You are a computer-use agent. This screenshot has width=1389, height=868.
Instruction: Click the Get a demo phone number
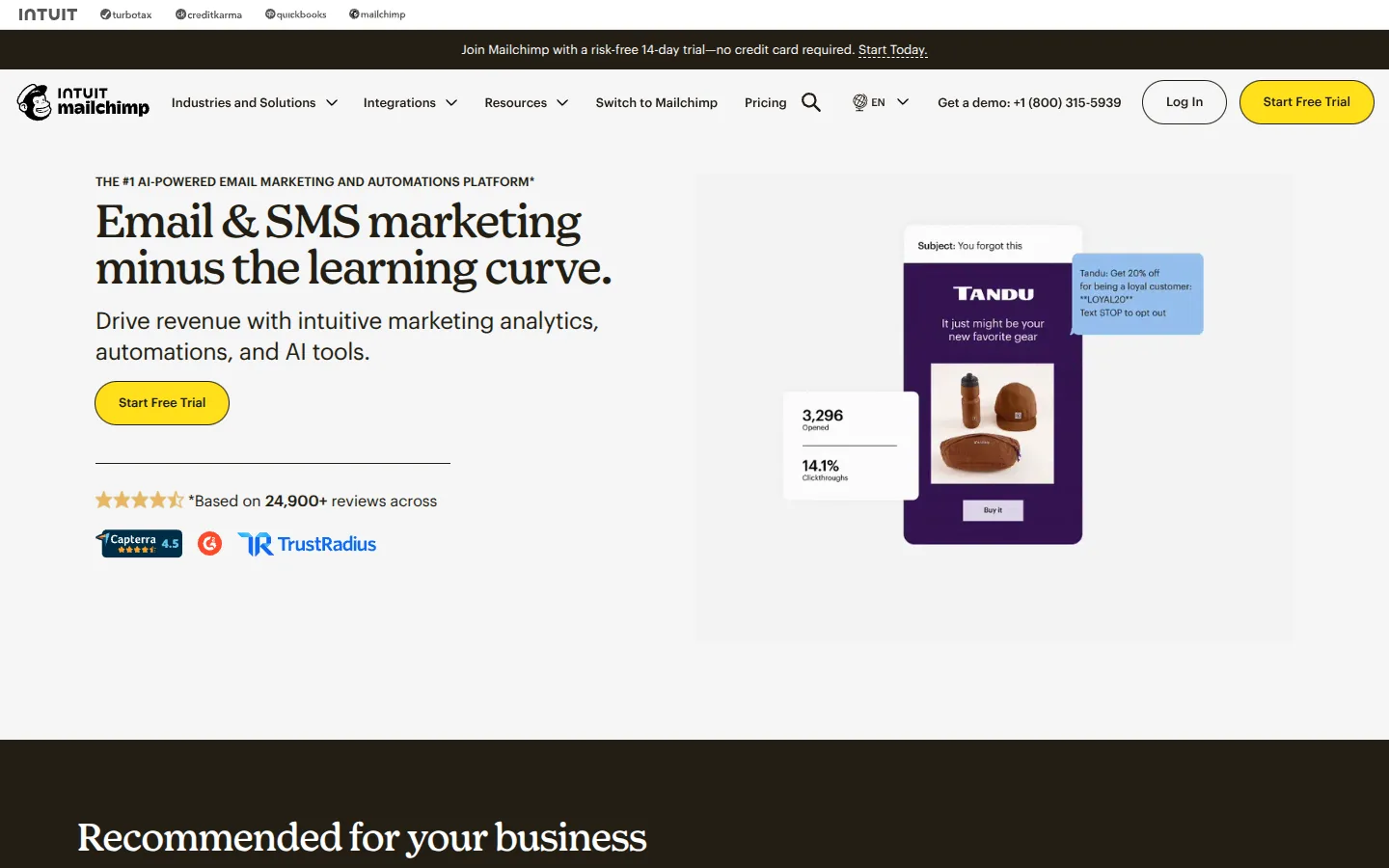[x=1029, y=102]
